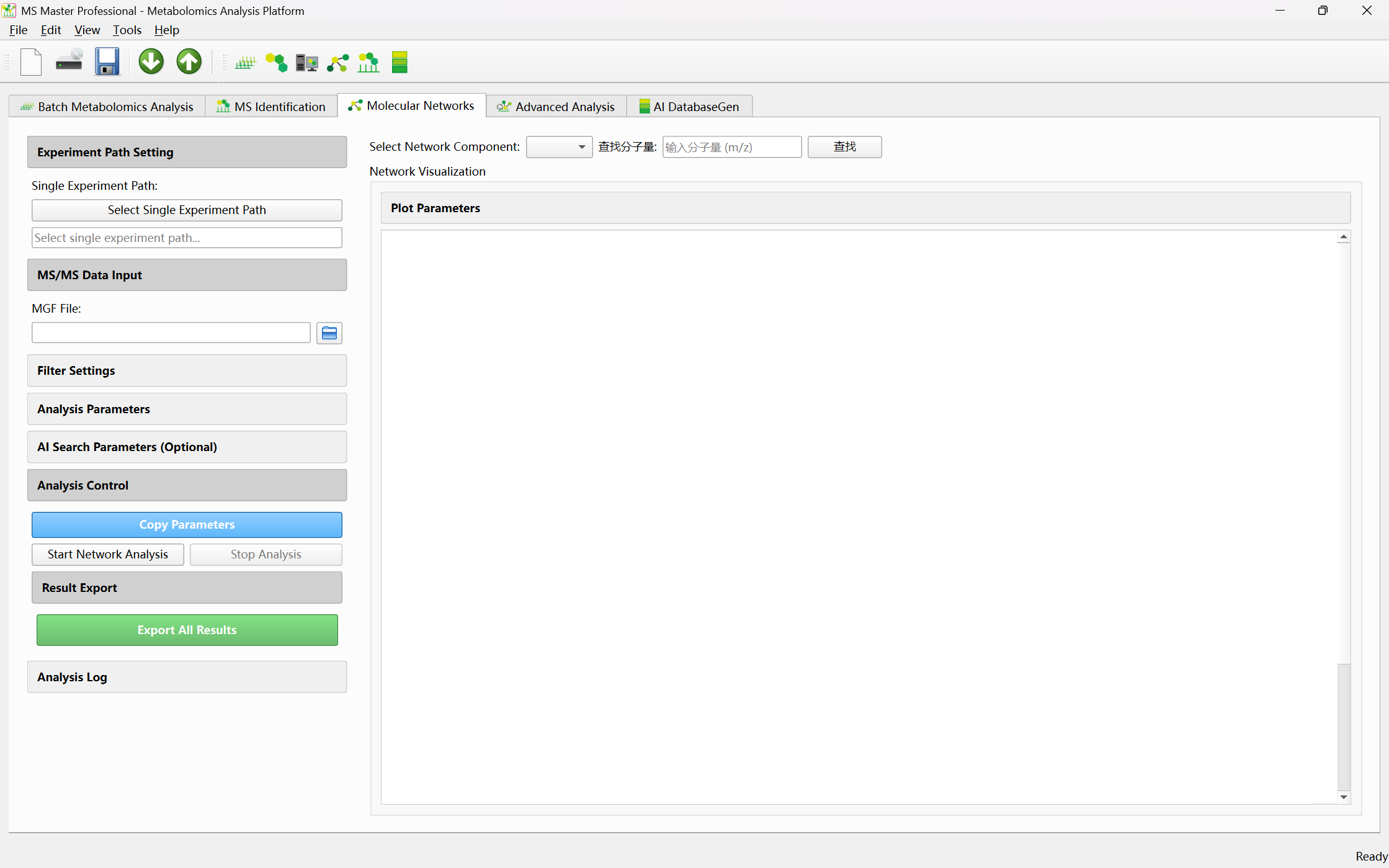
Task: Open the Help menu
Action: point(167,30)
